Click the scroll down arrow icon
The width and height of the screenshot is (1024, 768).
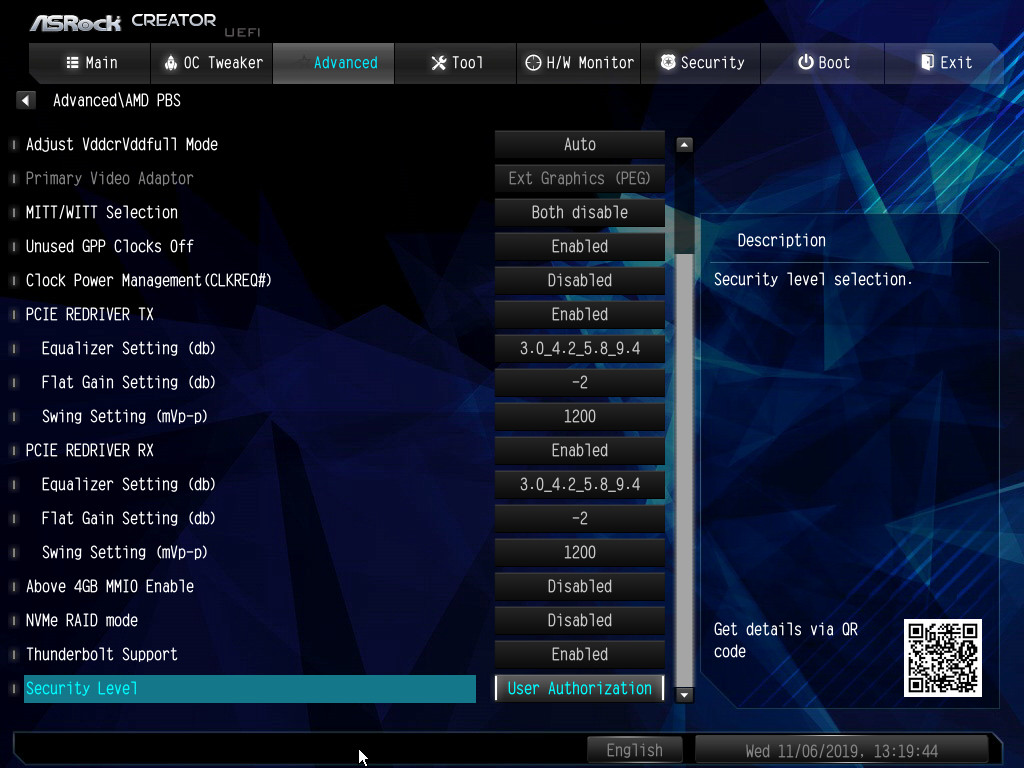(x=685, y=693)
